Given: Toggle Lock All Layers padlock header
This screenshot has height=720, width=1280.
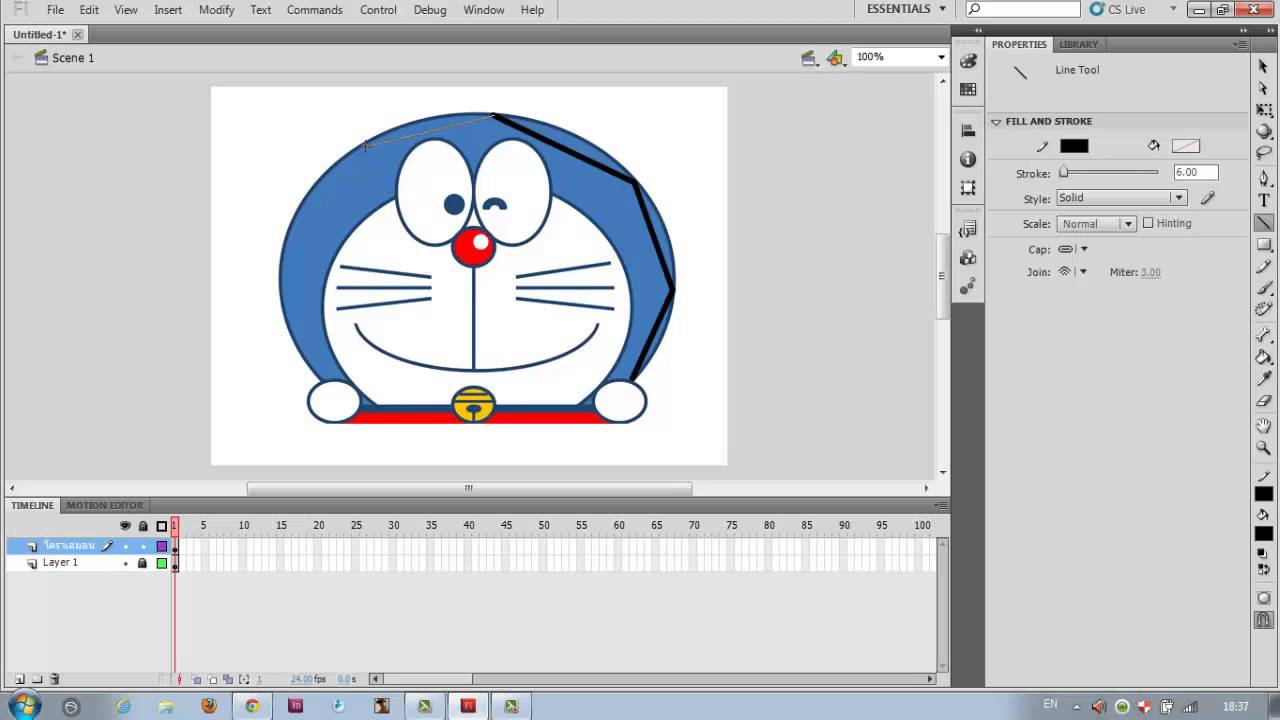Looking at the screenshot, I should click(x=142, y=526).
